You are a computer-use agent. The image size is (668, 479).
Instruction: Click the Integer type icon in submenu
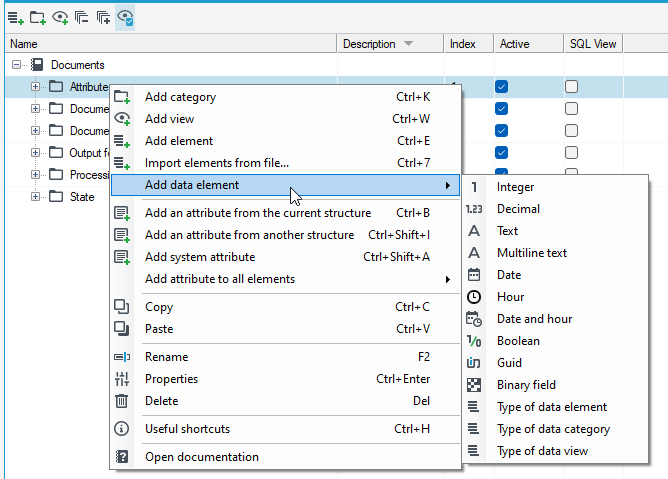(474, 187)
